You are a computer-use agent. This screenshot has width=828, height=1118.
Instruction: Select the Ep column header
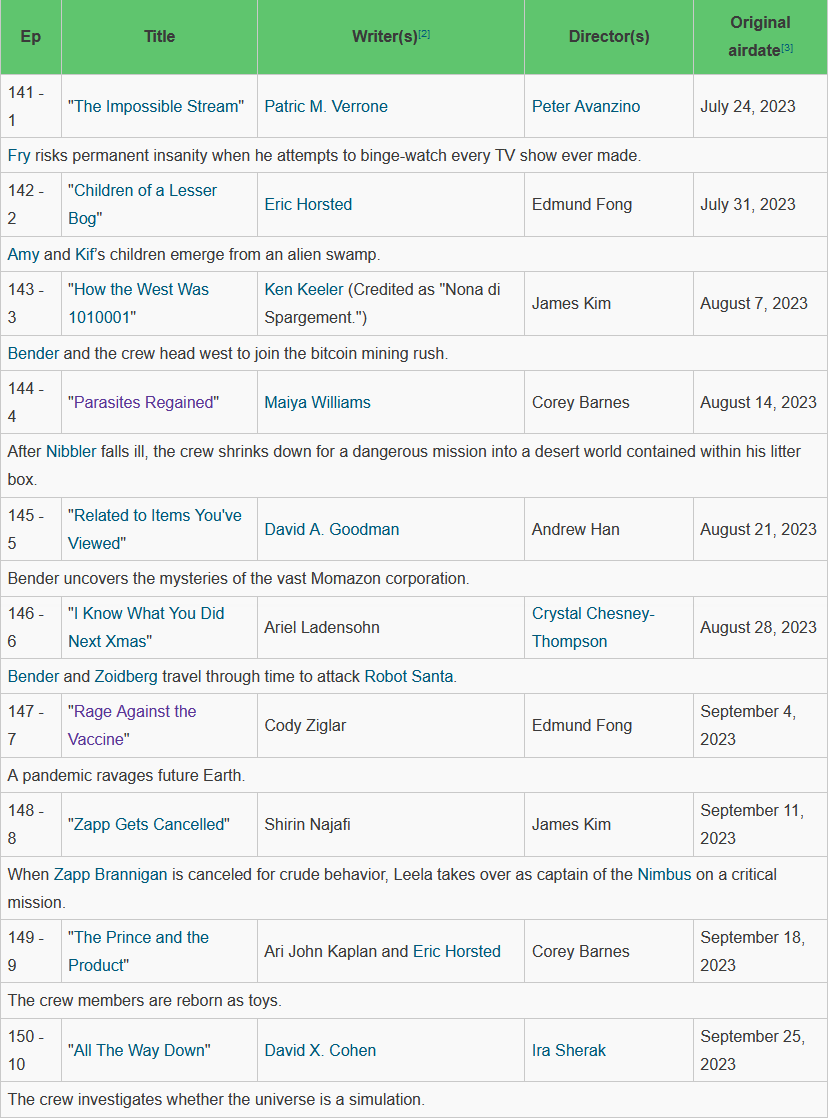point(31,36)
